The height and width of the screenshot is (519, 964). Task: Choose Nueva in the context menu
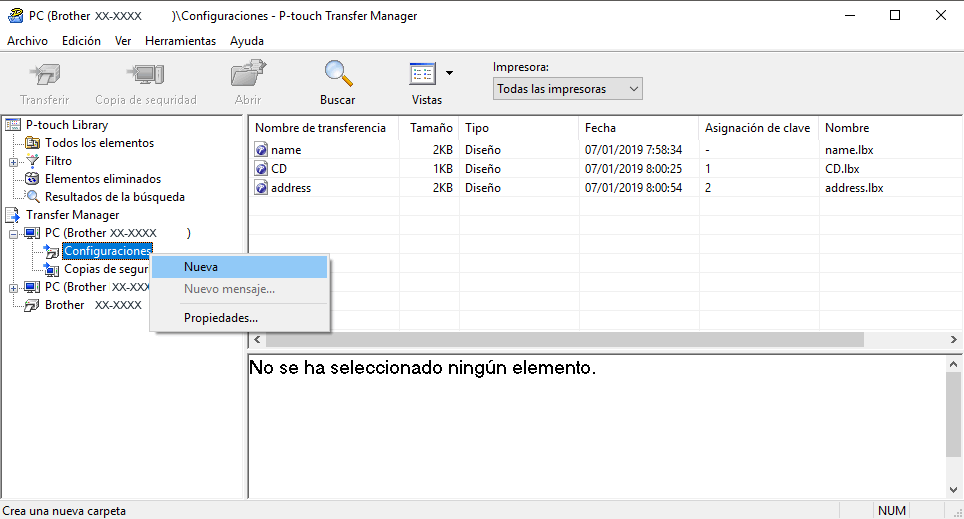pos(240,267)
